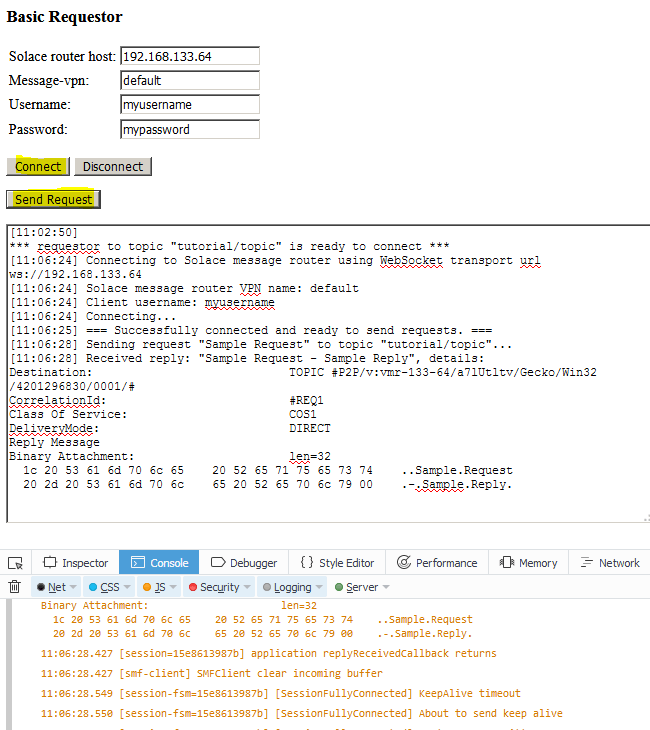Open the Memory panel
The image size is (650, 730).
(x=528, y=563)
